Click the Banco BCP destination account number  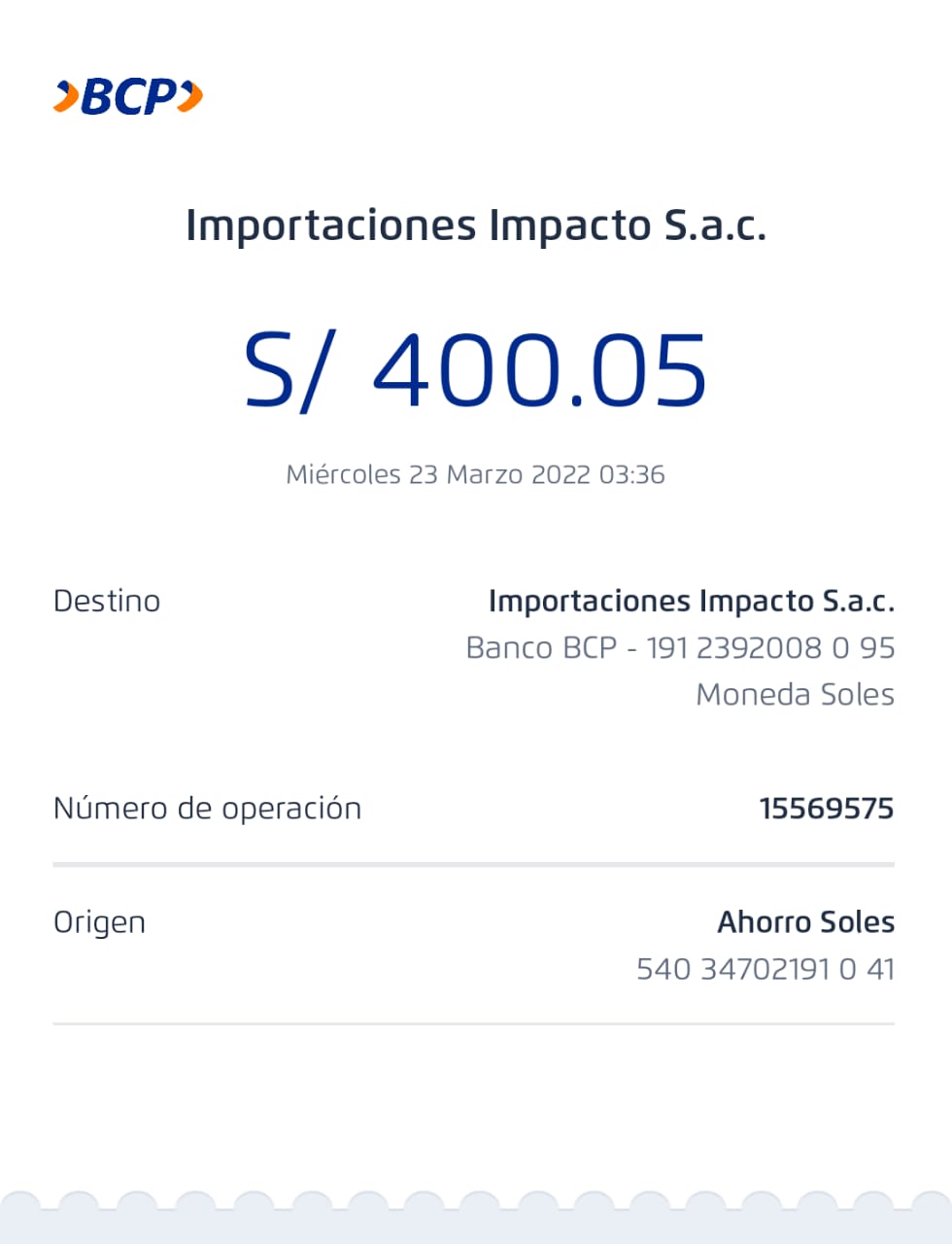[x=680, y=648]
